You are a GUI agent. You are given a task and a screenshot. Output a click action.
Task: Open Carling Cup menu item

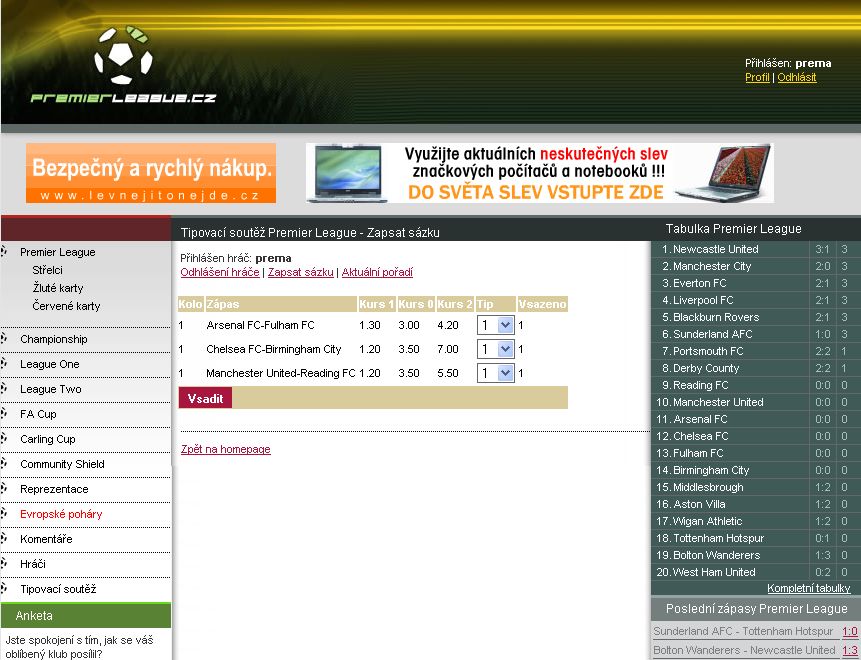pyautogui.click(x=48, y=439)
